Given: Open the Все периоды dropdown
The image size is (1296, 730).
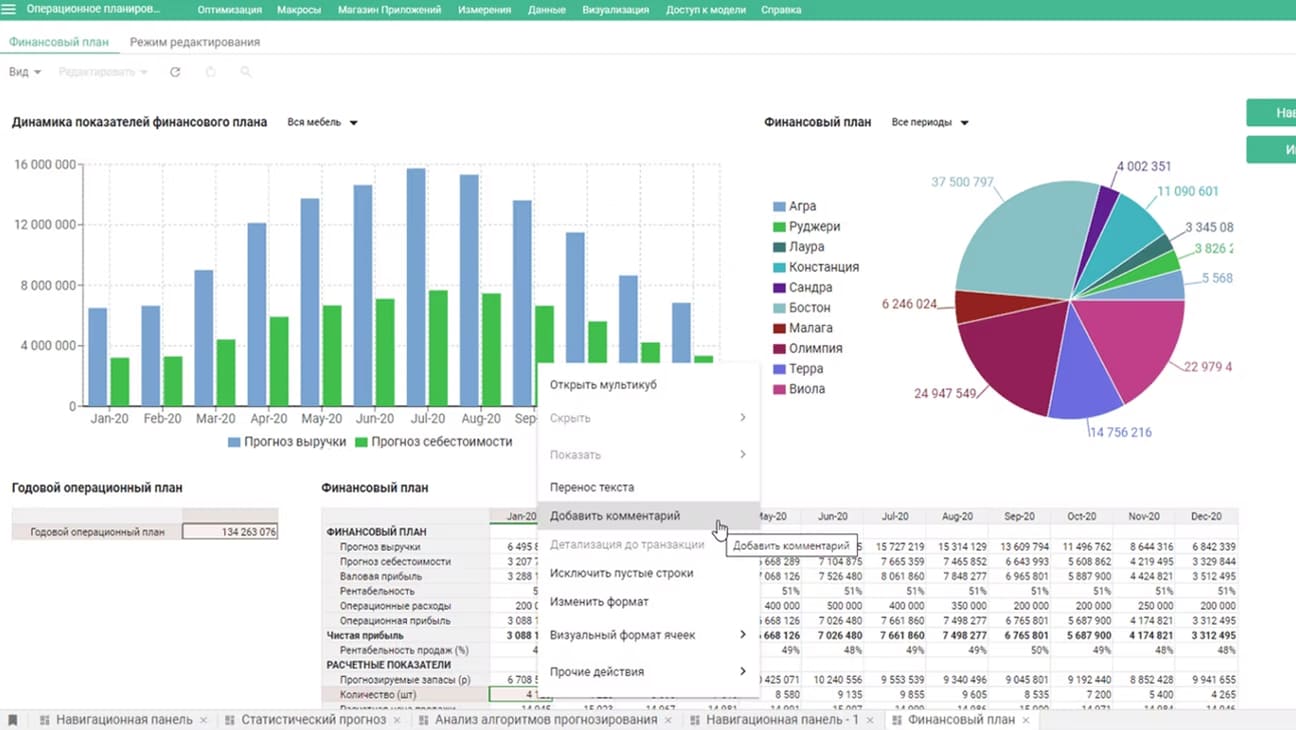Looking at the screenshot, I should tap(930, 123).
